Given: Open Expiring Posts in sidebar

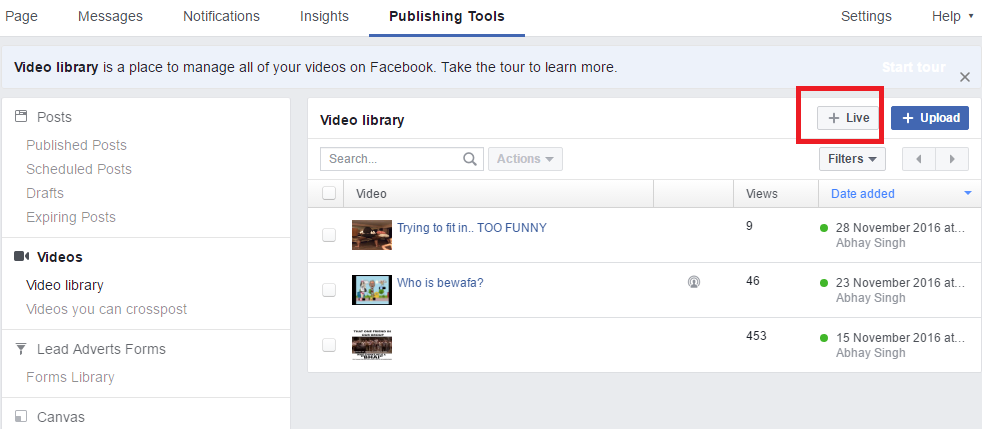Looking at the screenshot, I should (x=71, y=217).
